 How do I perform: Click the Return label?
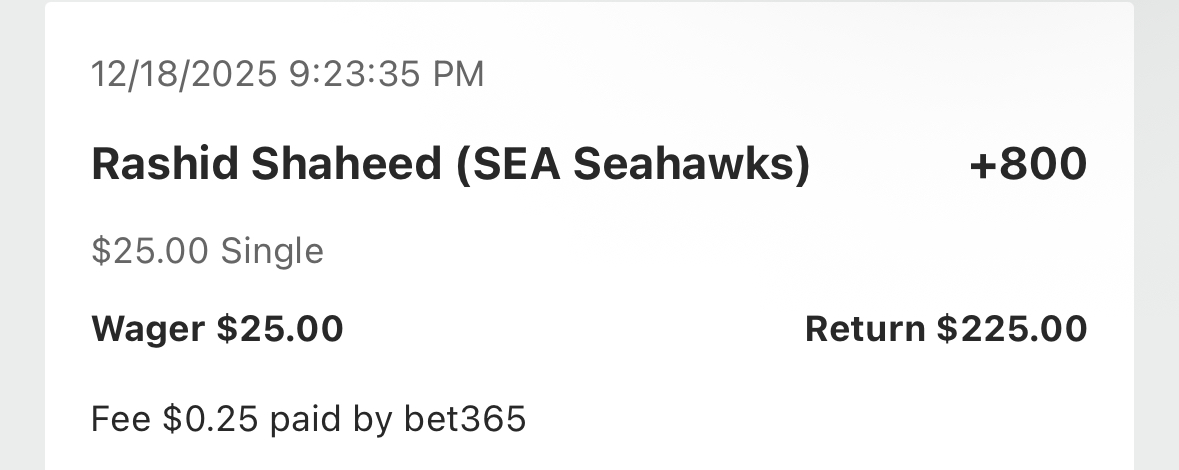click(x=864, y=328)
